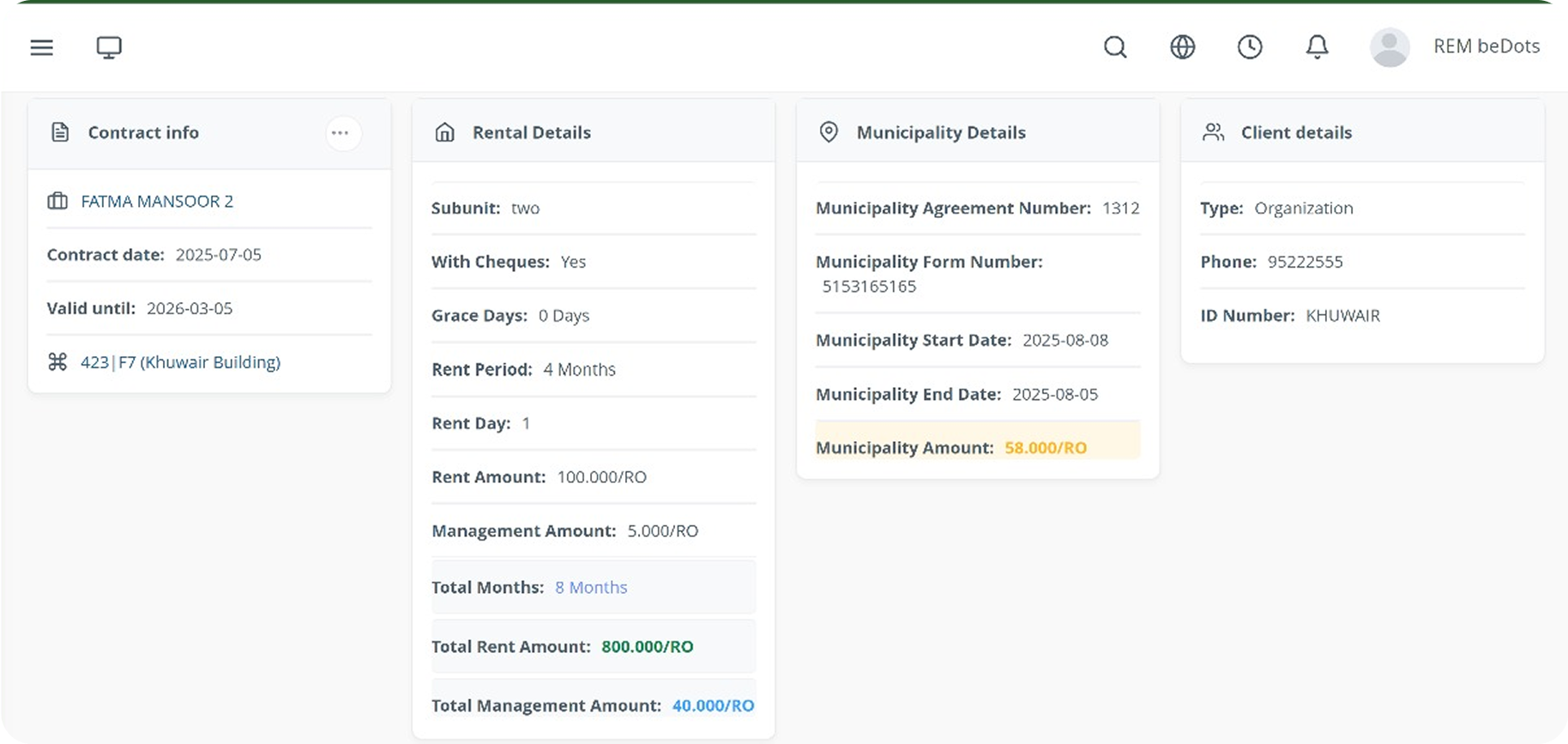
Task: Click the briefcase icon beside FATMA MANSOOR 2
Action: 57,202
